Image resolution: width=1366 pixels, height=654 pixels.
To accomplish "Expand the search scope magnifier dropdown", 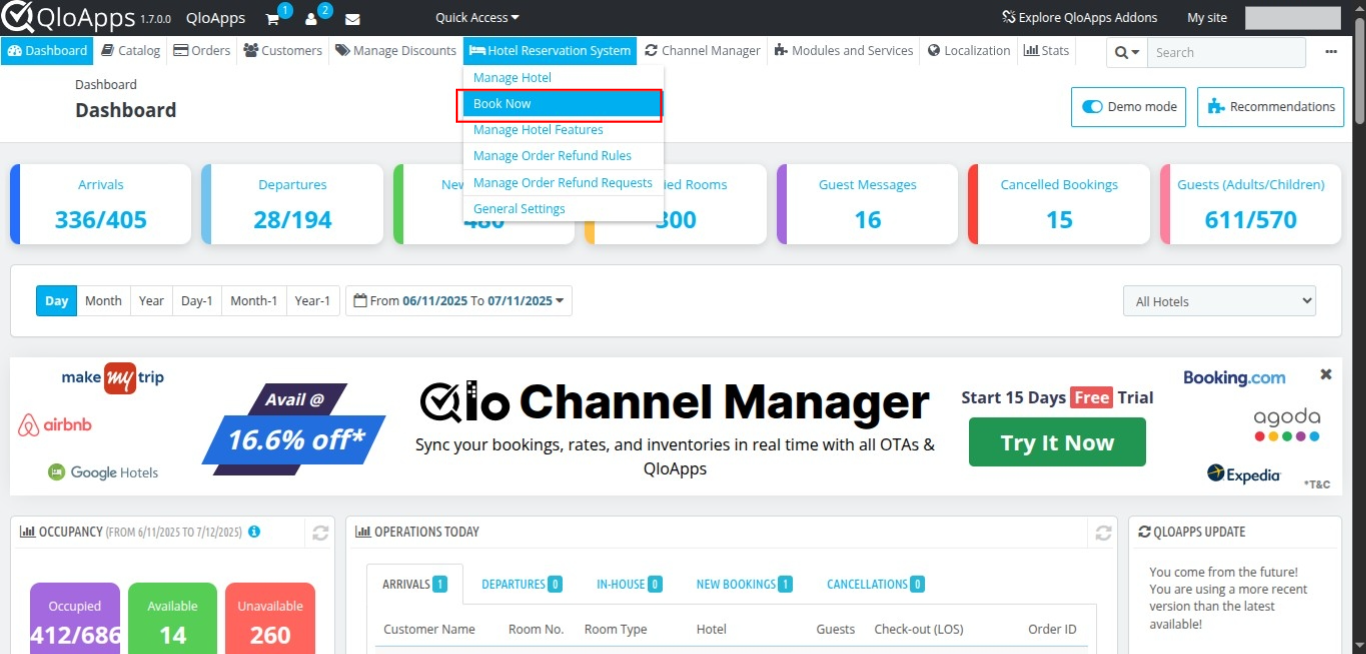I will click(1127, 53).
